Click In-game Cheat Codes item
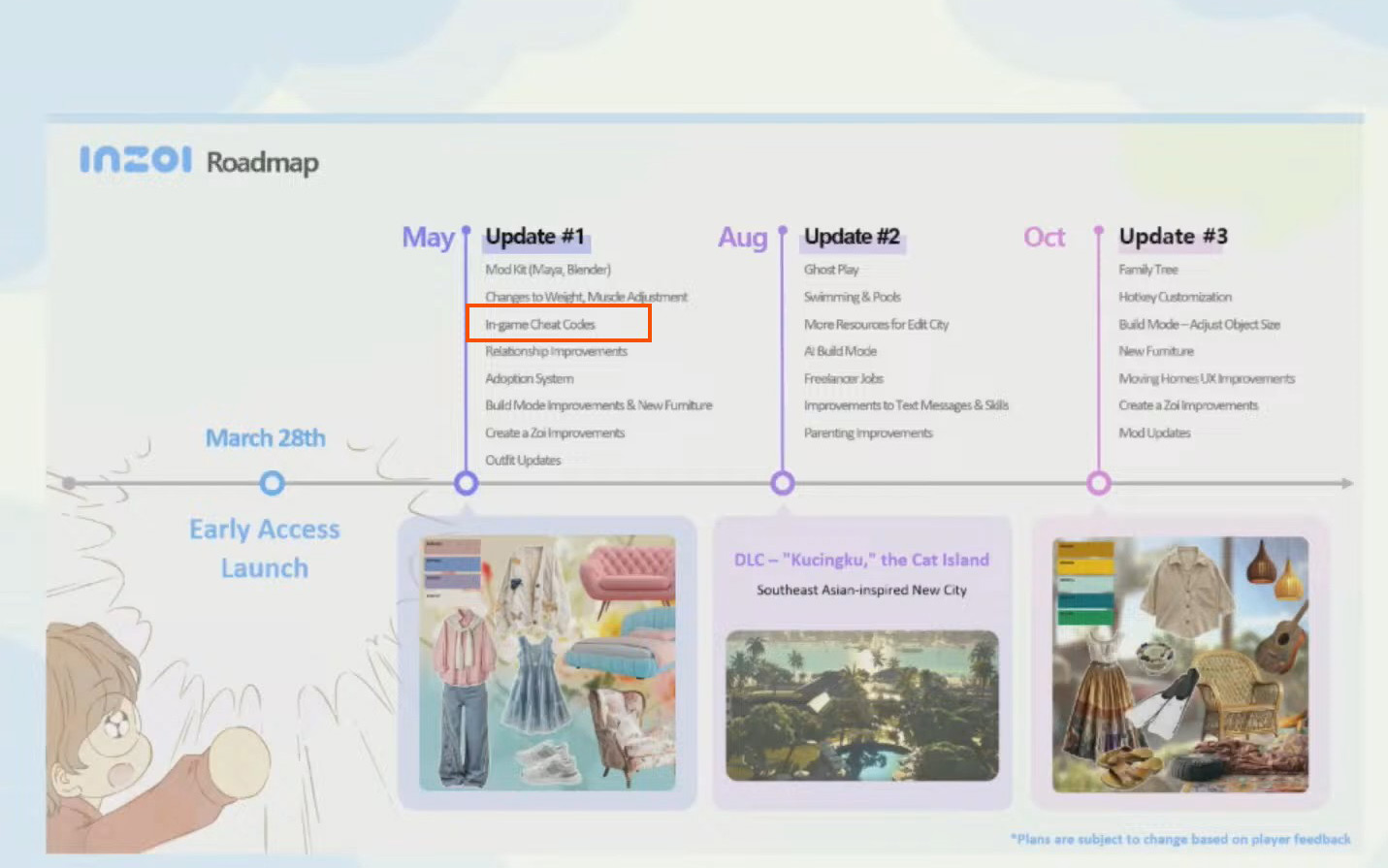The image size is (1388, 868). [540, 324]
